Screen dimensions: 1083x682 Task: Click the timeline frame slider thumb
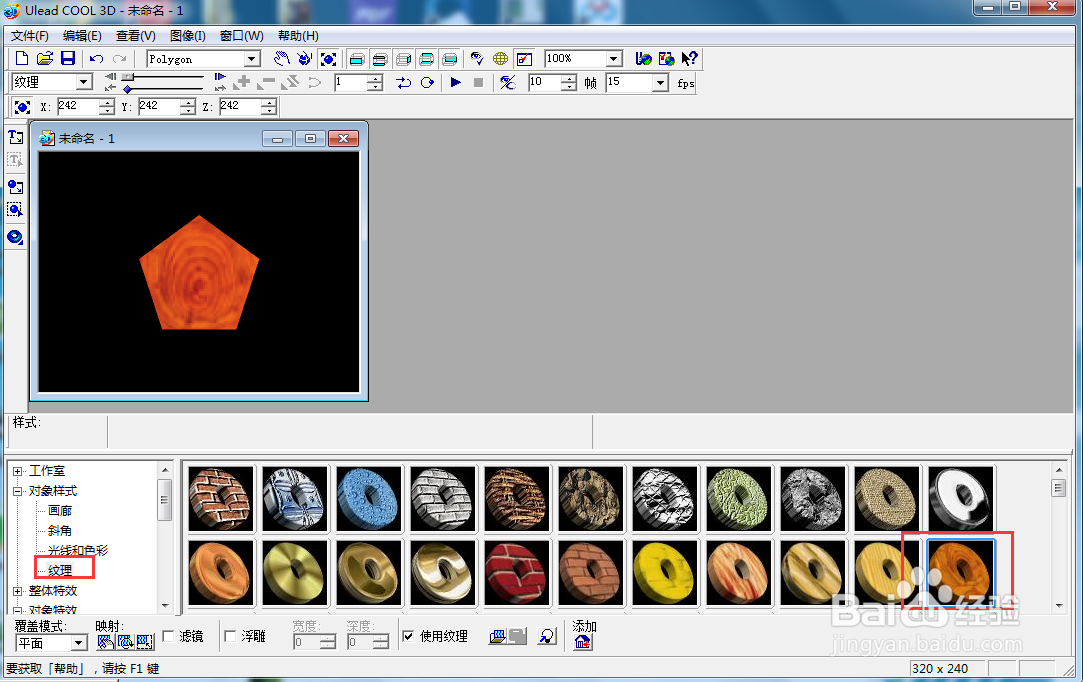[128, 77]
